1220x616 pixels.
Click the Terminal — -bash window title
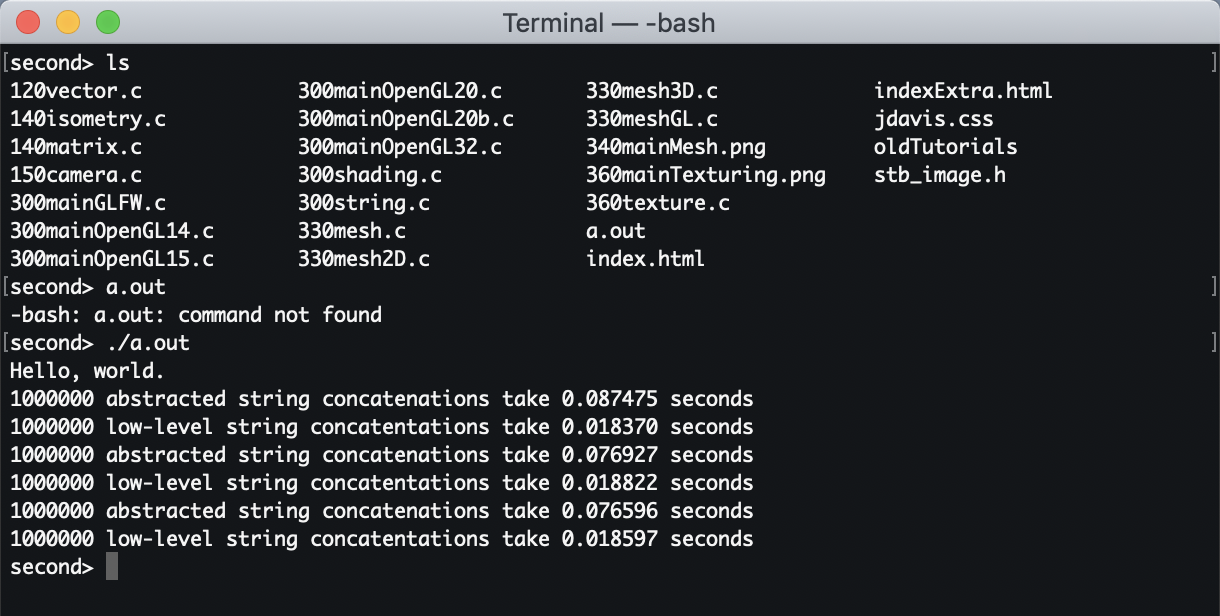click(x=609, y=22)
